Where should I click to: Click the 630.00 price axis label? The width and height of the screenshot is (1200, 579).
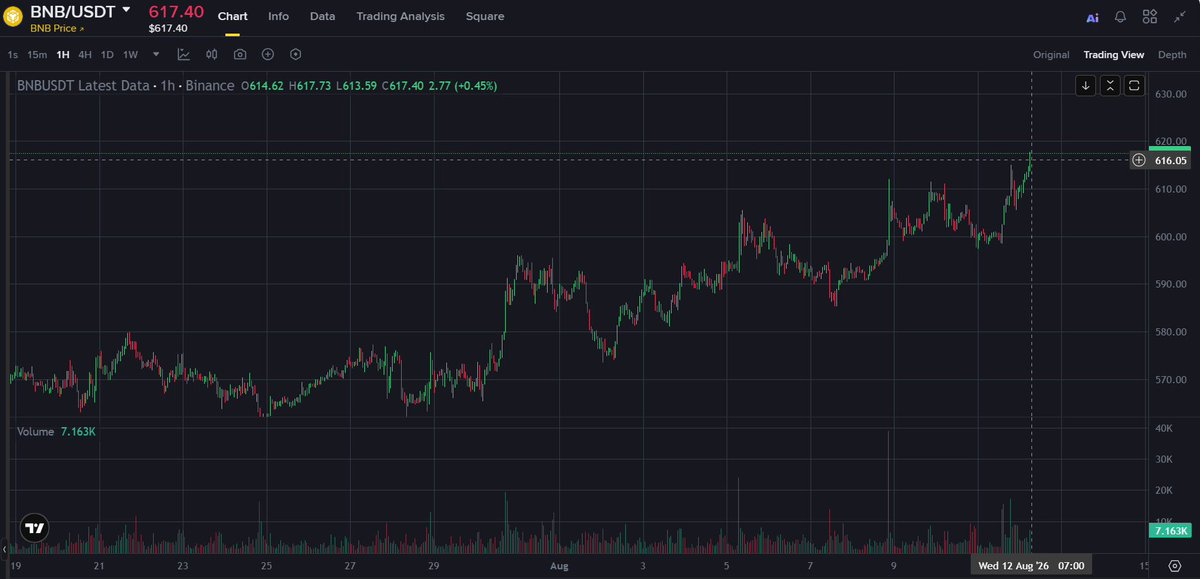point(1170,94)
